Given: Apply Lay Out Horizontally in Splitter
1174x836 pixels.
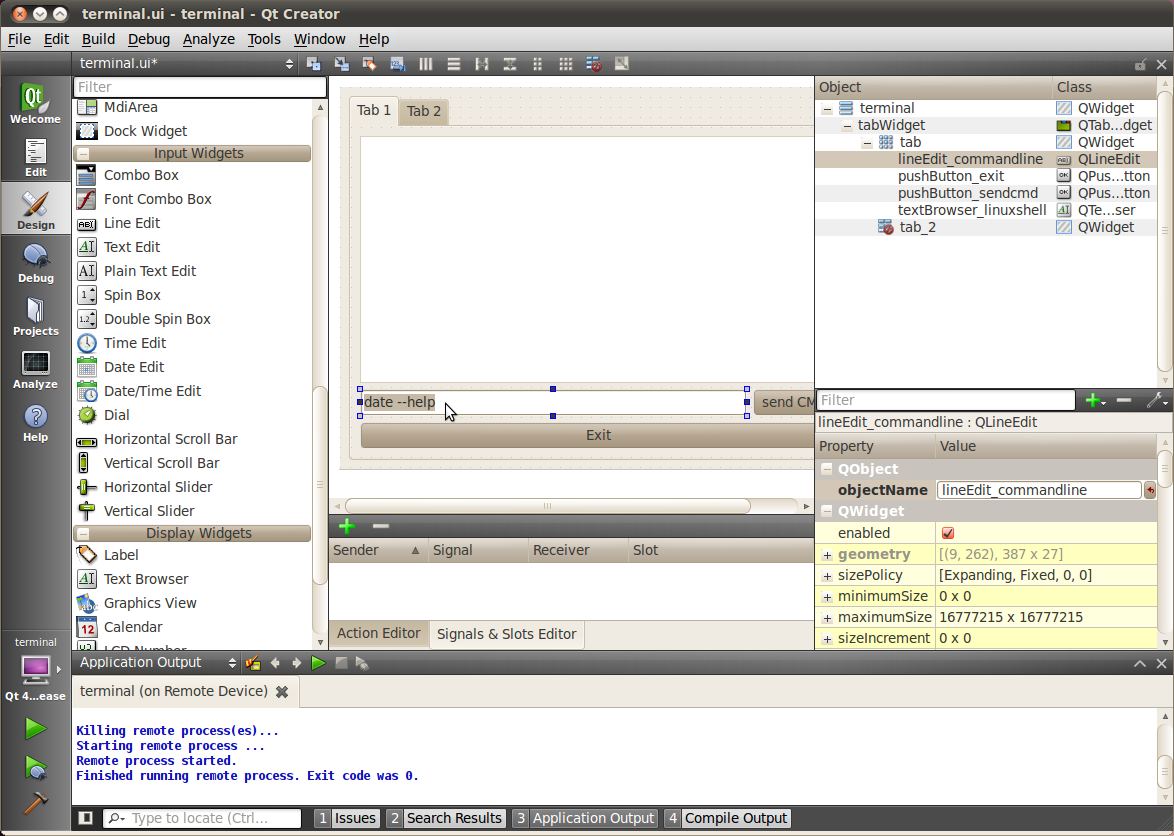Looking at the screenshot, I should tap(481, 64).
